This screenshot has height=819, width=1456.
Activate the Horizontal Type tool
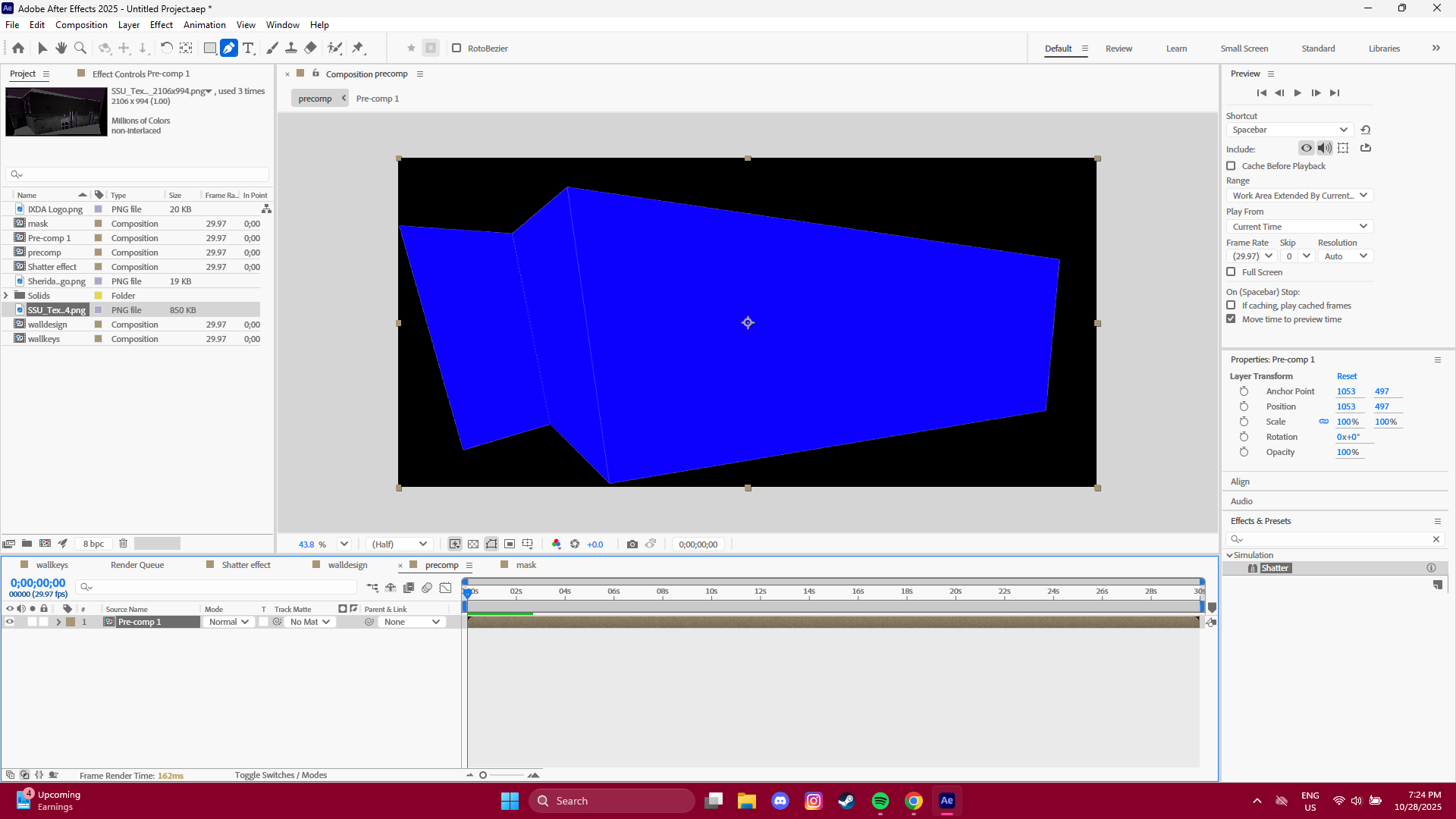249,48
